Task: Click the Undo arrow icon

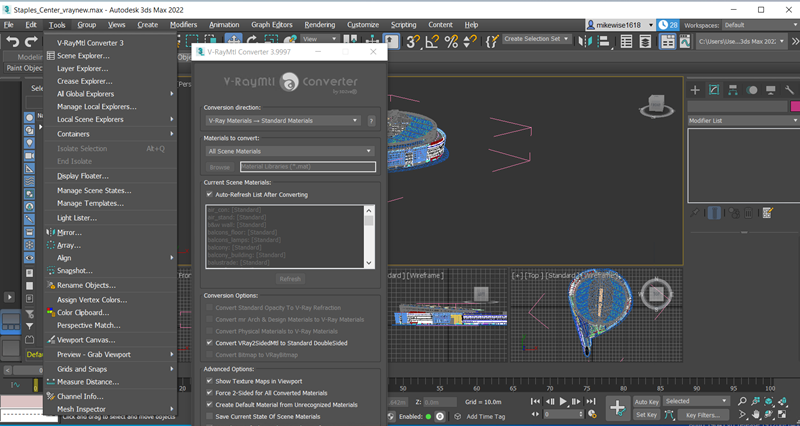Action: pyautogui.click(x=13, y=41)
